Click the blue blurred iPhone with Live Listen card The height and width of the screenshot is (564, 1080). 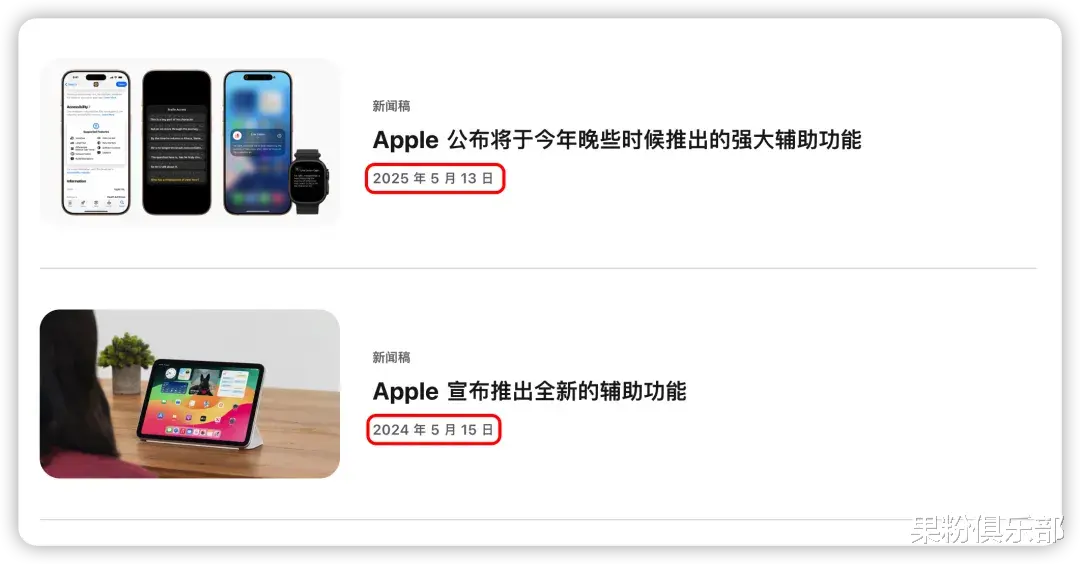point(258,143)
